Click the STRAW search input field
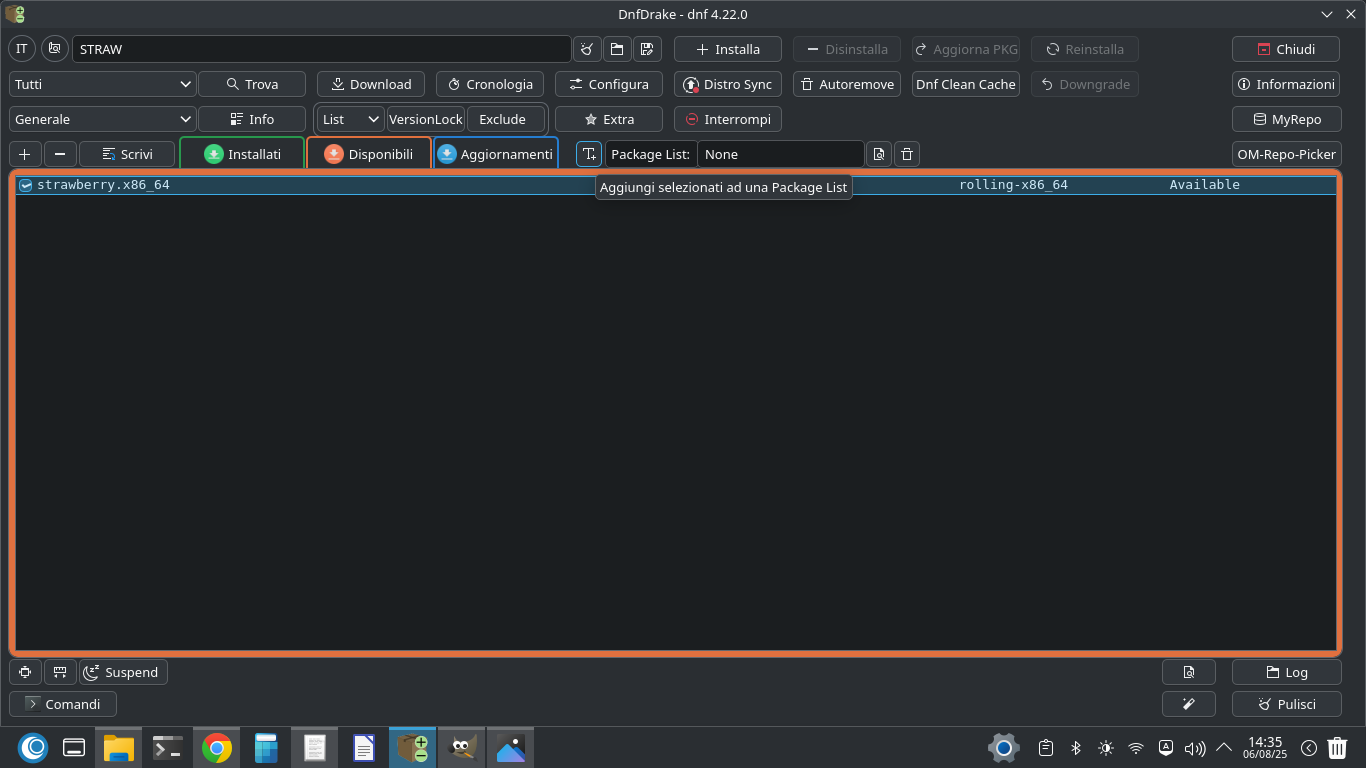The height and width of the screenshot is (768, 1366). (x=320, y=49)
